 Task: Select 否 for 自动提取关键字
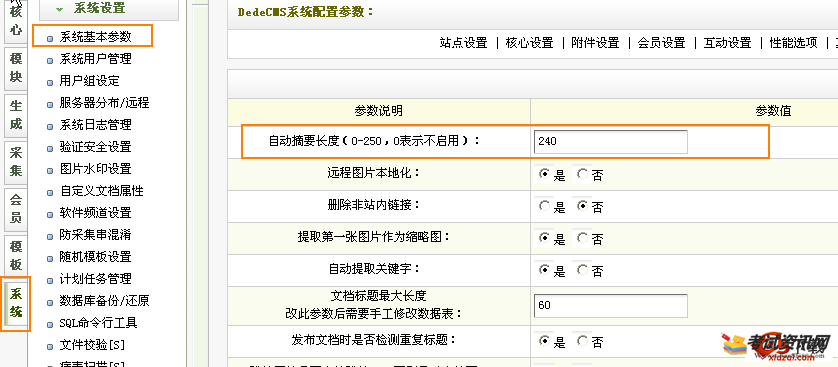pos(583,270)
